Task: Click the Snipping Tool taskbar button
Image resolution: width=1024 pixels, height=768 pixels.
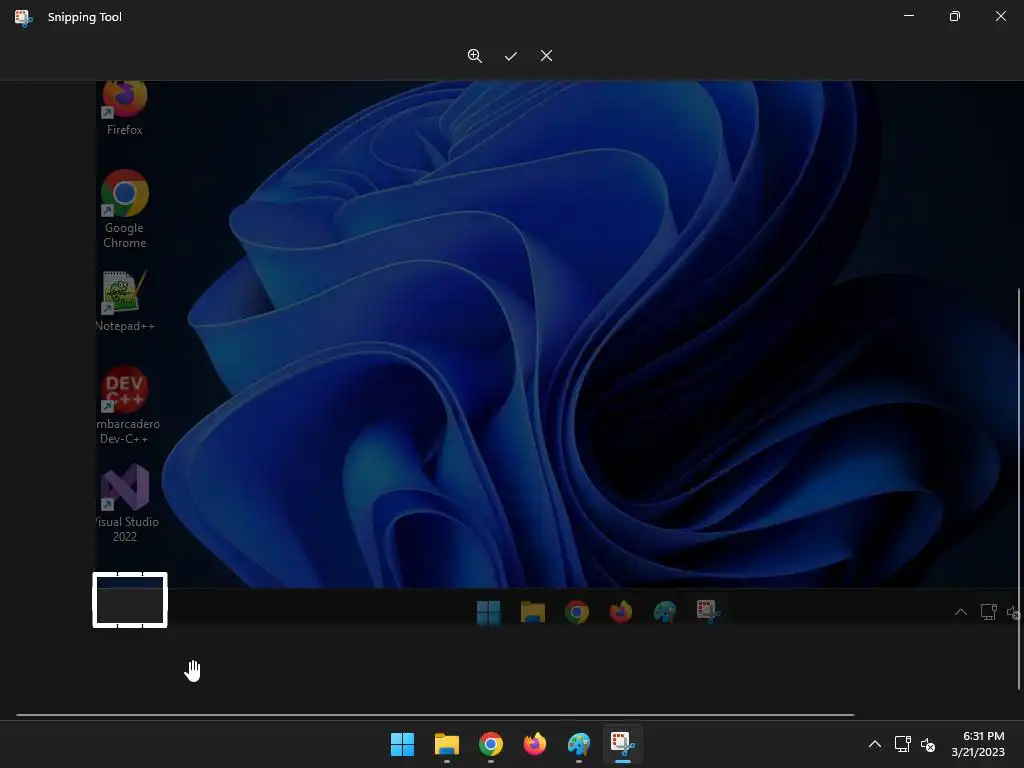Action: 622,744
